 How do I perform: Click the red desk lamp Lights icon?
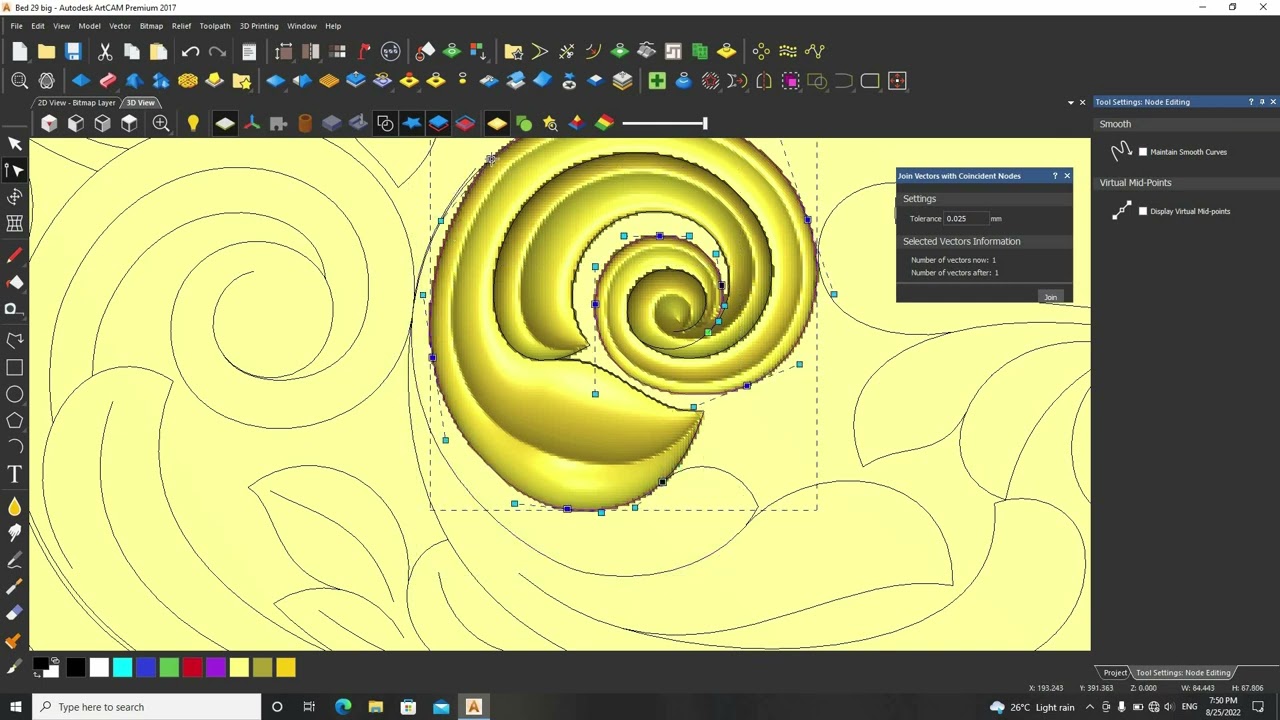(x=364, y=51)
